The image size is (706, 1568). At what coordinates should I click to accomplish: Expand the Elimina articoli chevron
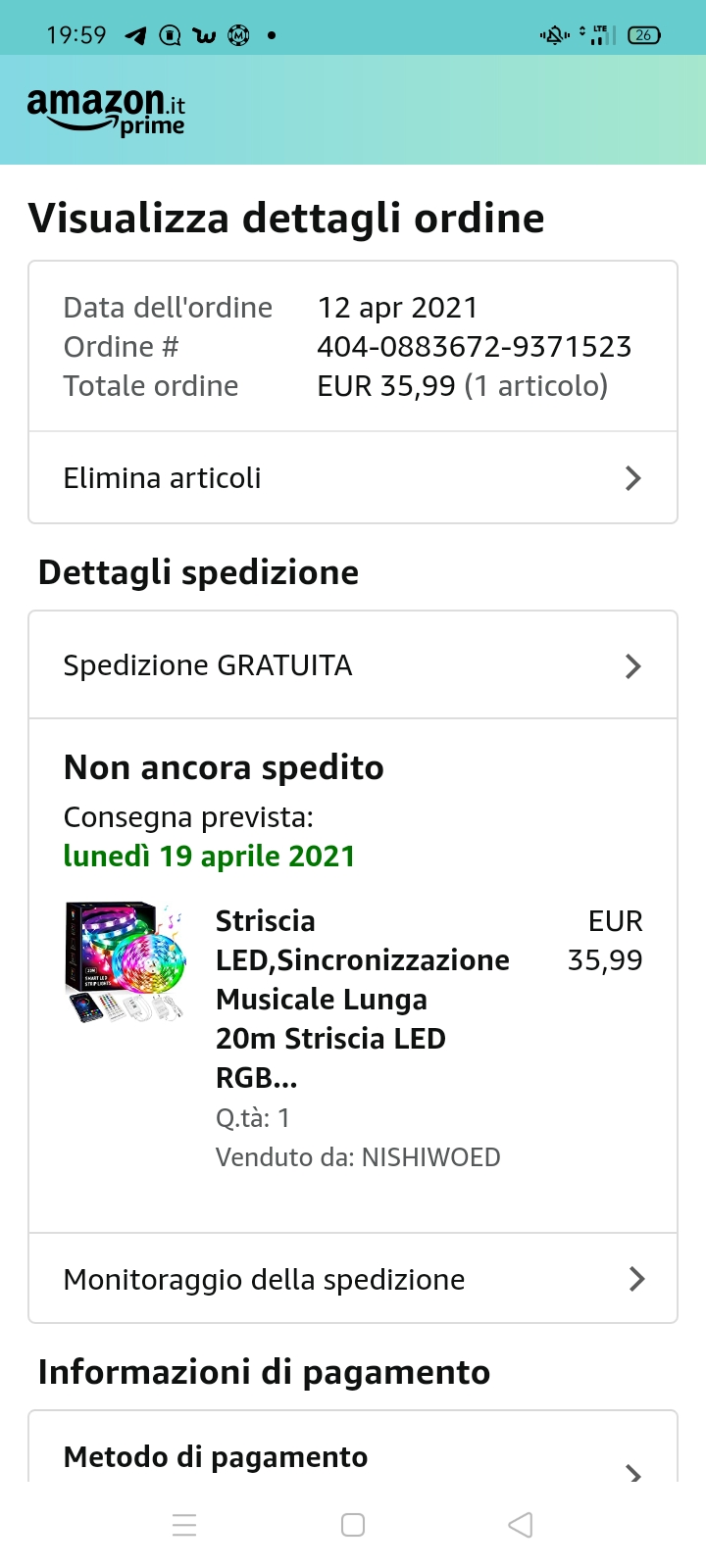pyautogui.click(x=633, y=478)
